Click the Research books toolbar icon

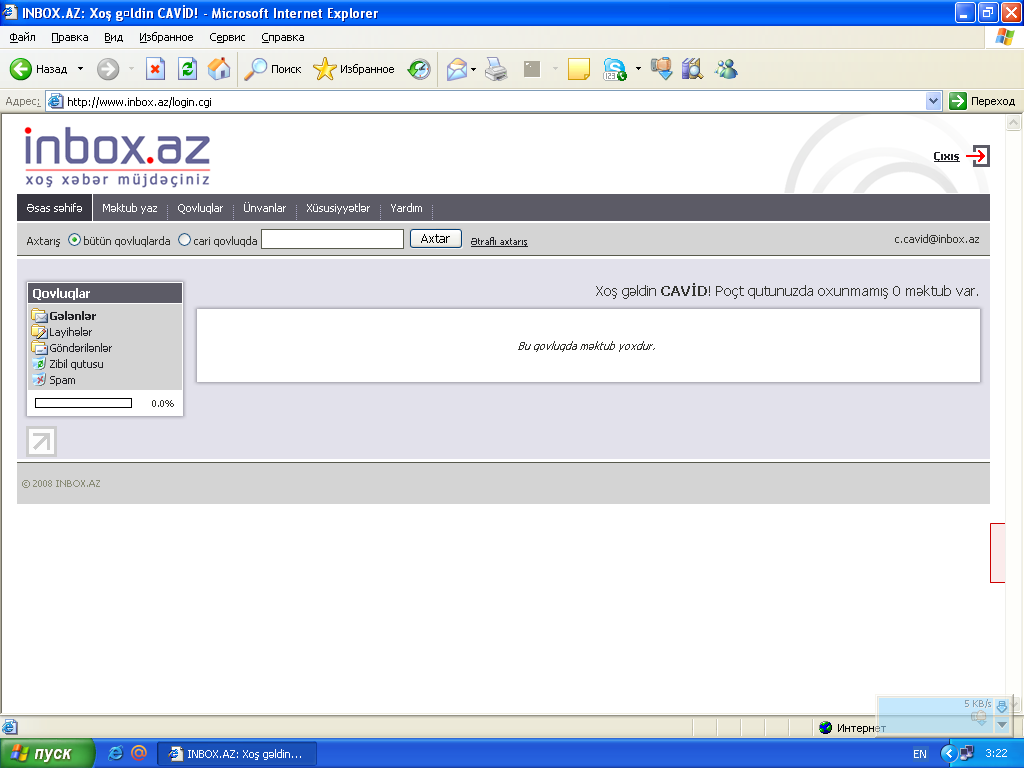coord(692,69)
